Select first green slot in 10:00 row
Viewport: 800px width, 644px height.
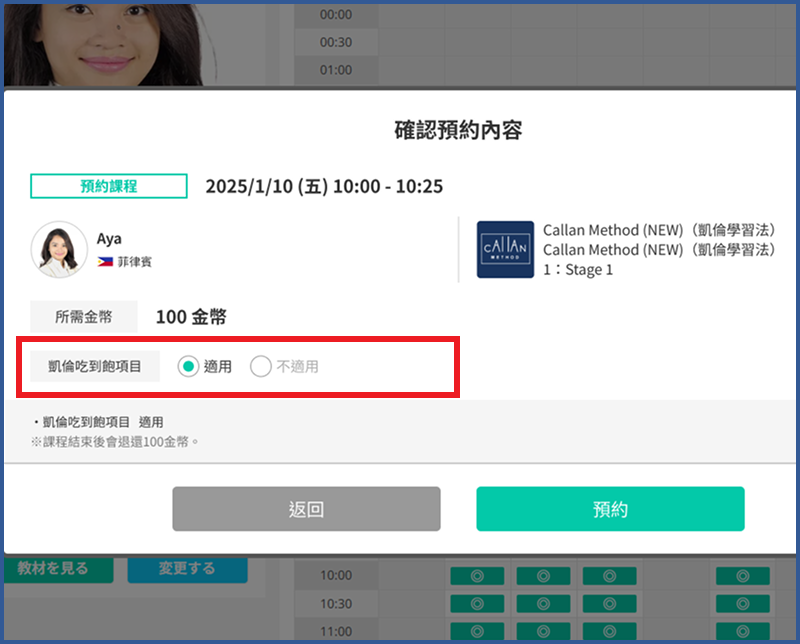[476, 576]
